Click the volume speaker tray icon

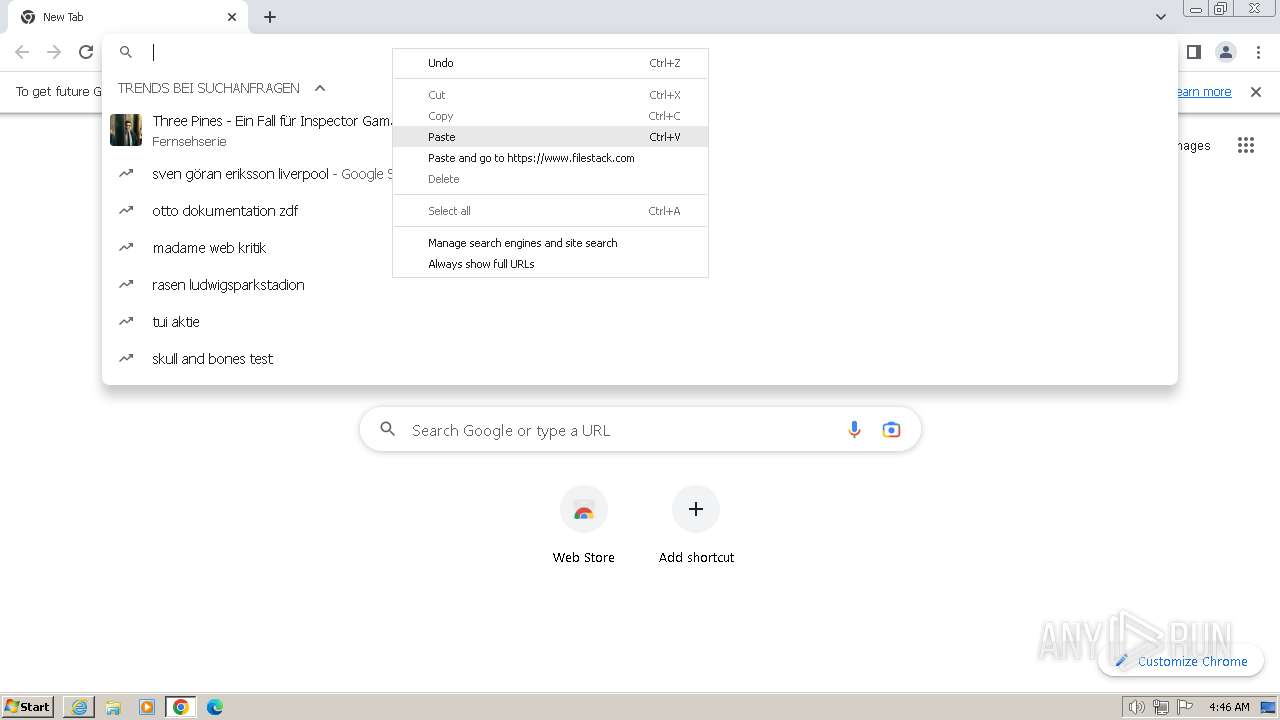point(1136,707)
